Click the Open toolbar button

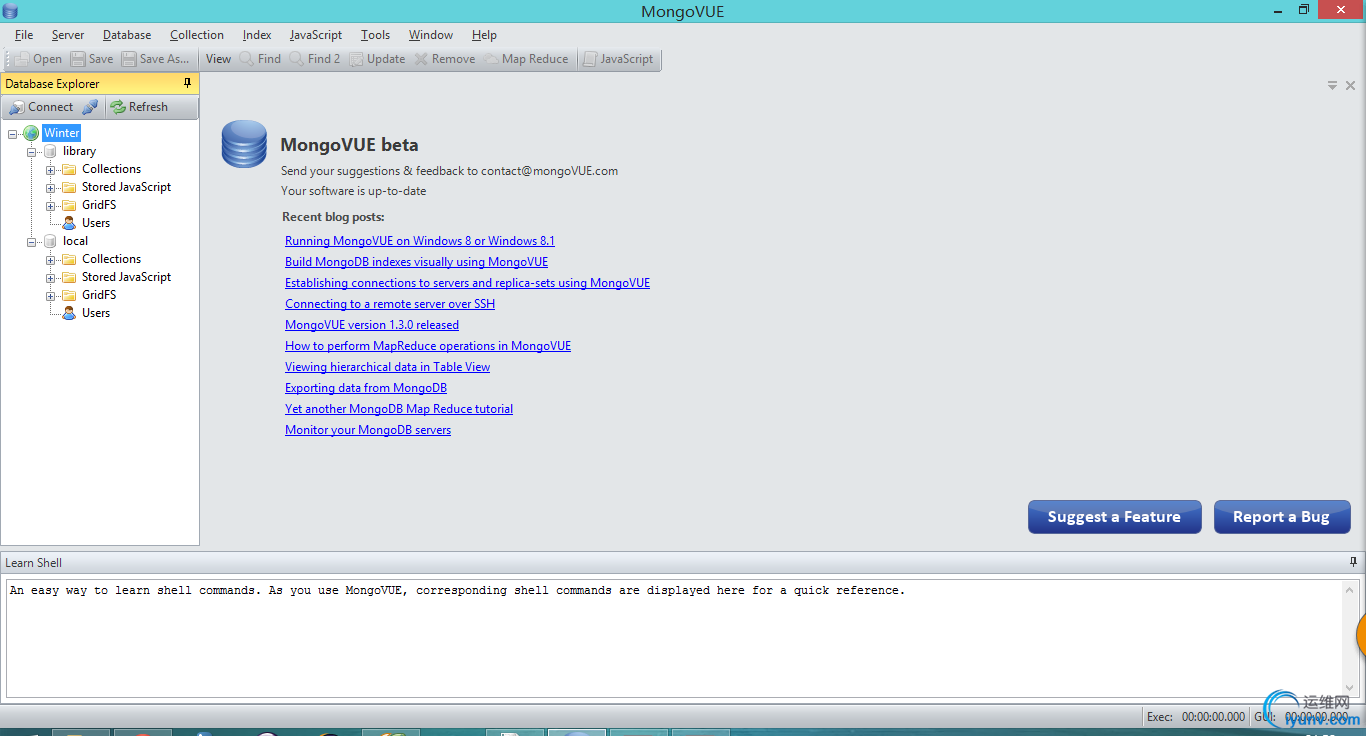pyautogui.click(x=38, y=59)
